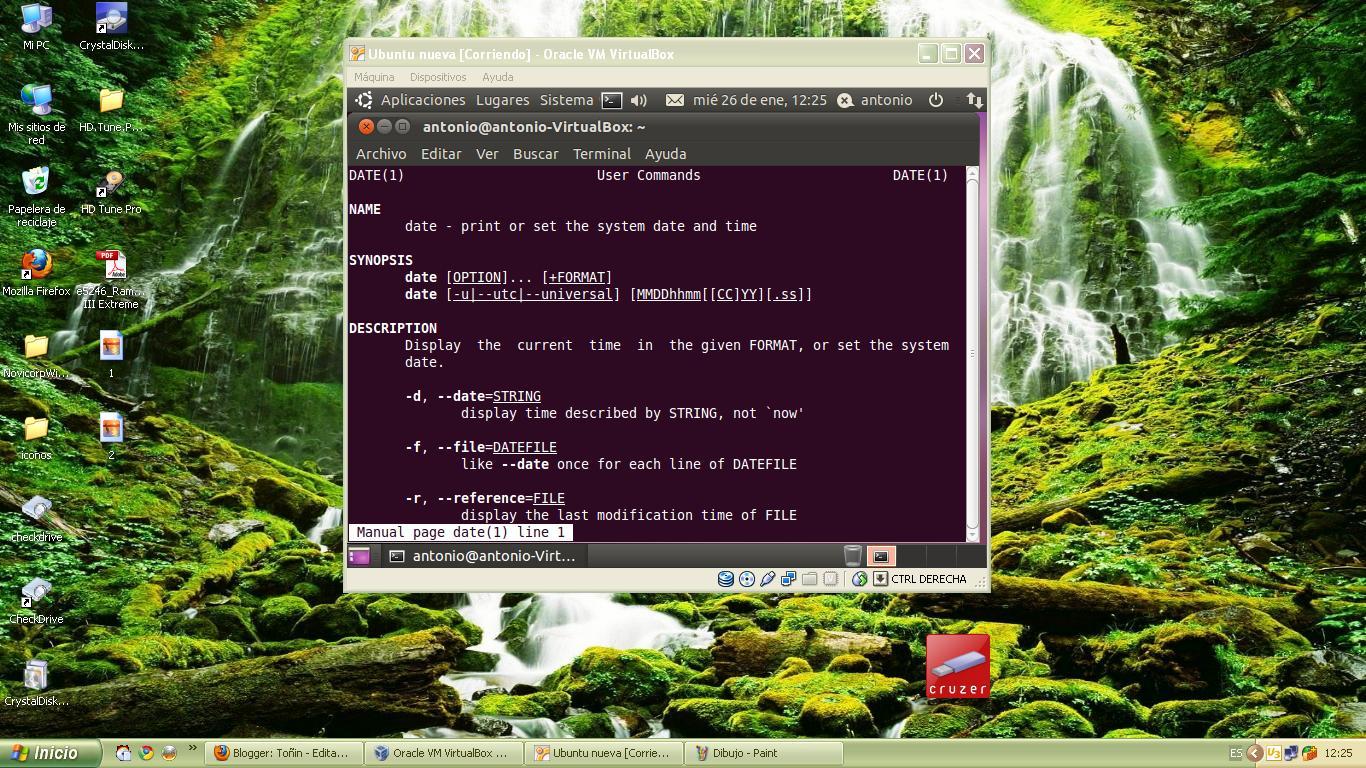1366x768 pixels.
Task: Click the terminal scrollbar down arrow
Action: tap(972, 534)
